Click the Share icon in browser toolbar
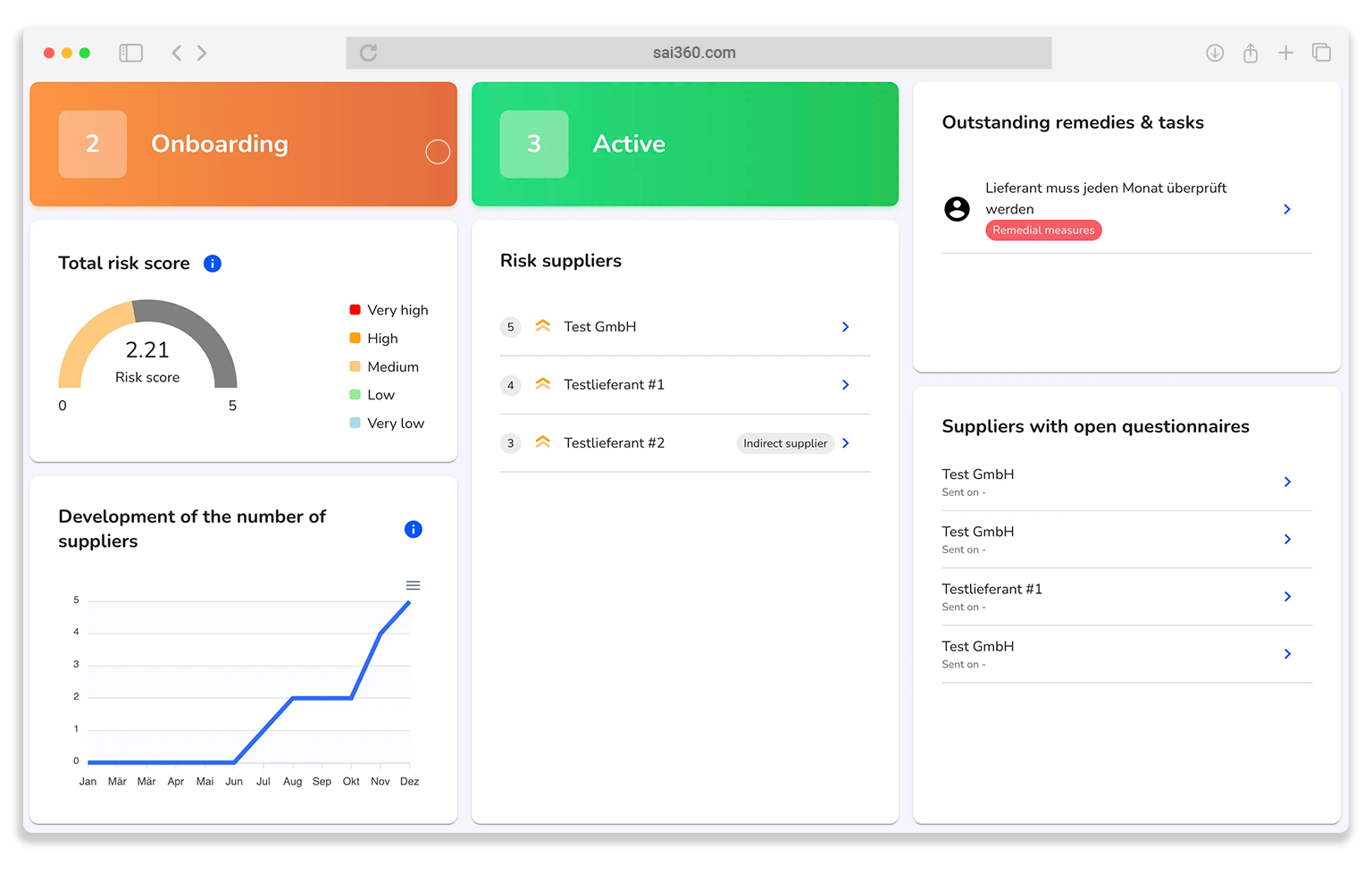The height and width of the screenshot is (881, 1372). pyautogui.click(x=1251, y=54)
